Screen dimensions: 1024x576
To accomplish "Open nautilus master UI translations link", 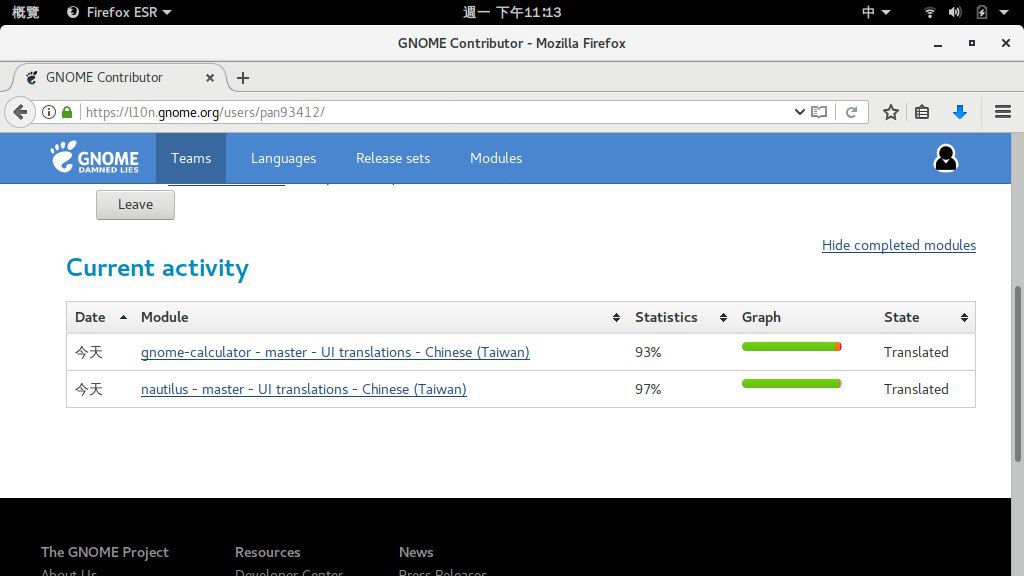I will 304,389.
